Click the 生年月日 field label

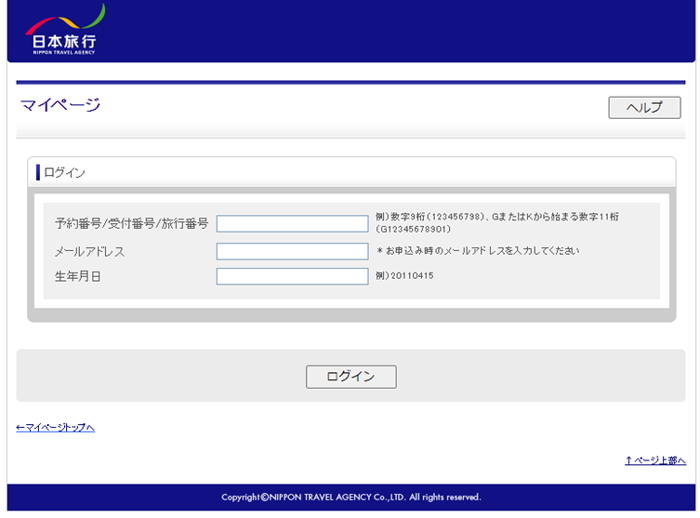78,276
